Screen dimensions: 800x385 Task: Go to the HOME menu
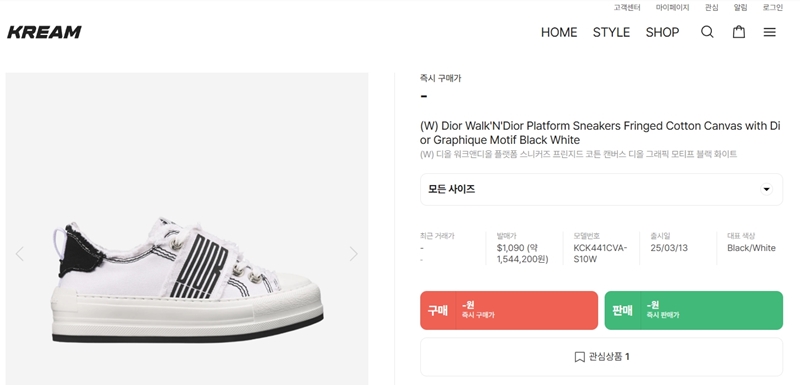(x=559, y=32)
